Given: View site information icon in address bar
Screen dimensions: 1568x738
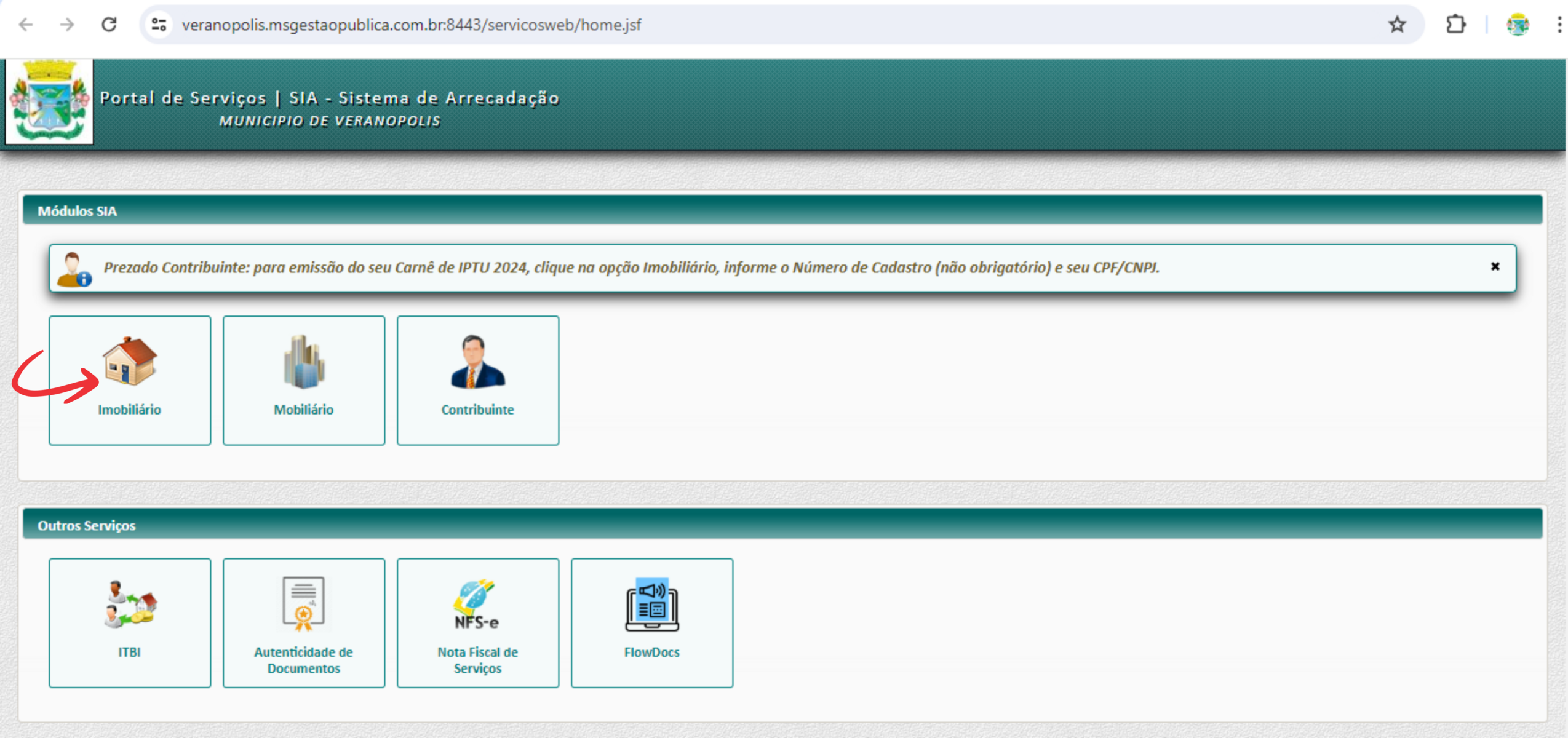Looking at the screenshot, I should coord(159,25).
